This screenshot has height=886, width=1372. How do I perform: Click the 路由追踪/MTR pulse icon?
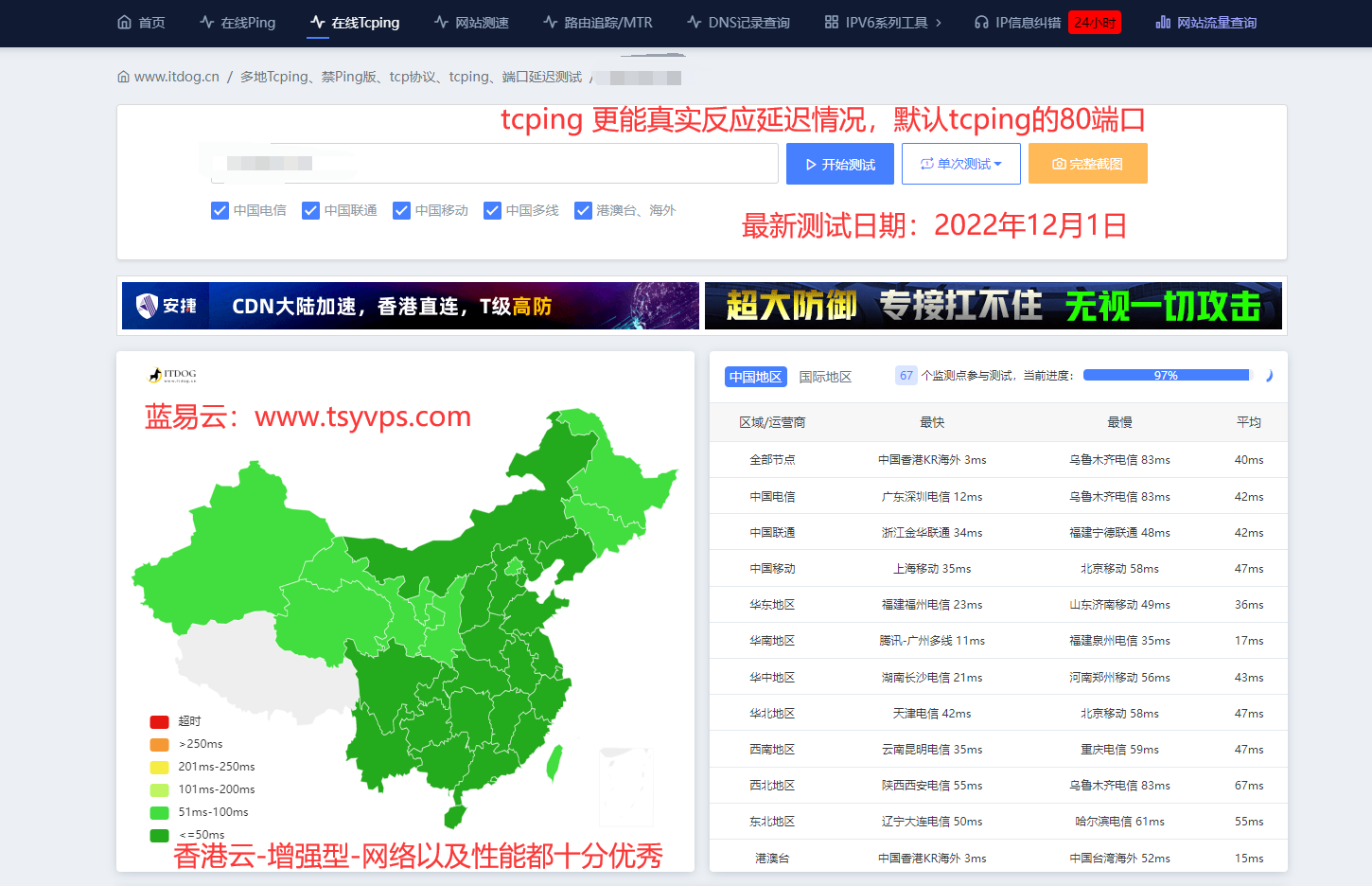tap(550, 22)
